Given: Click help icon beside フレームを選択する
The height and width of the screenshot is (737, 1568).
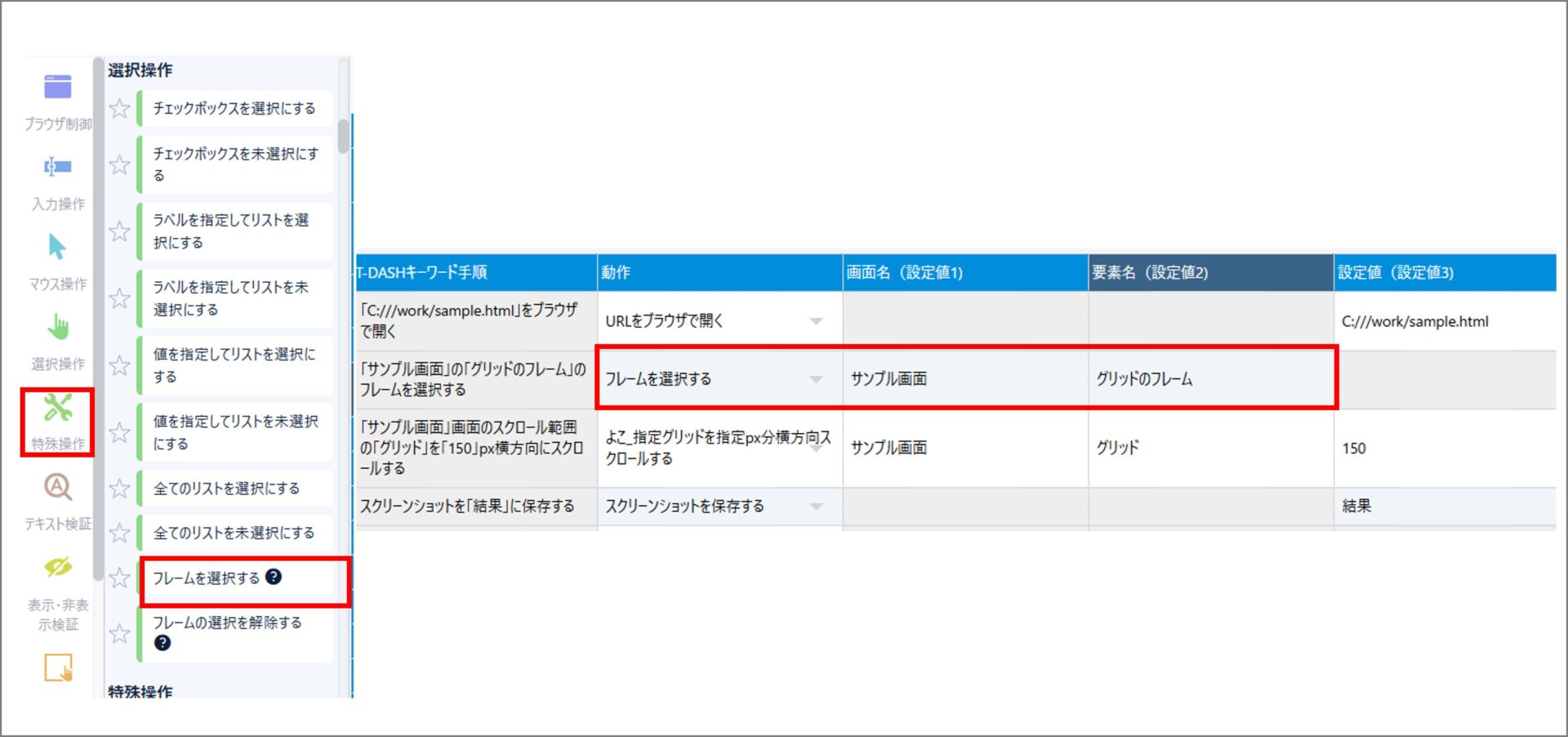Looking at the screenshot, I should [274, 577].
